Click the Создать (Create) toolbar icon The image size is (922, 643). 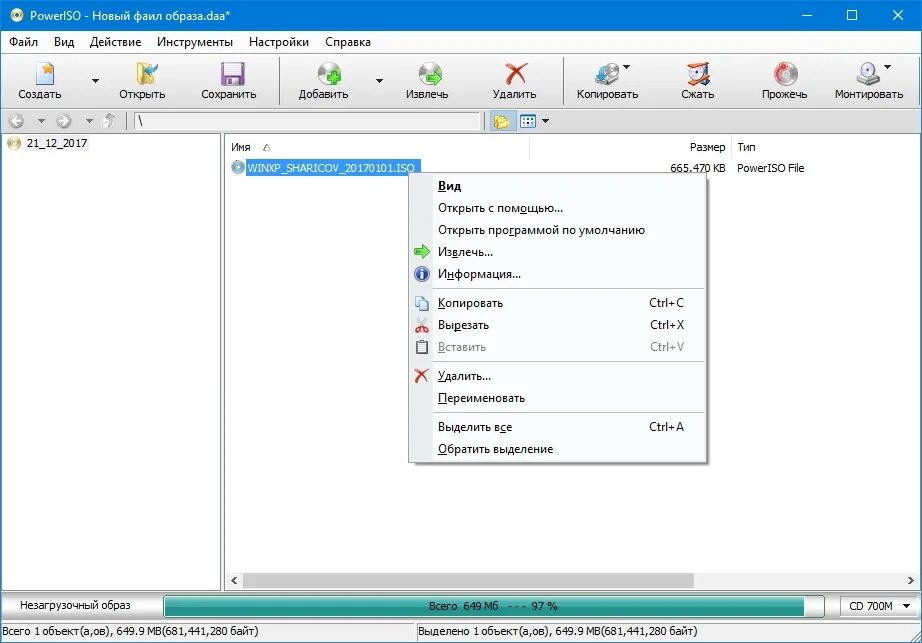pyautogui.click(x=45, y=75)
